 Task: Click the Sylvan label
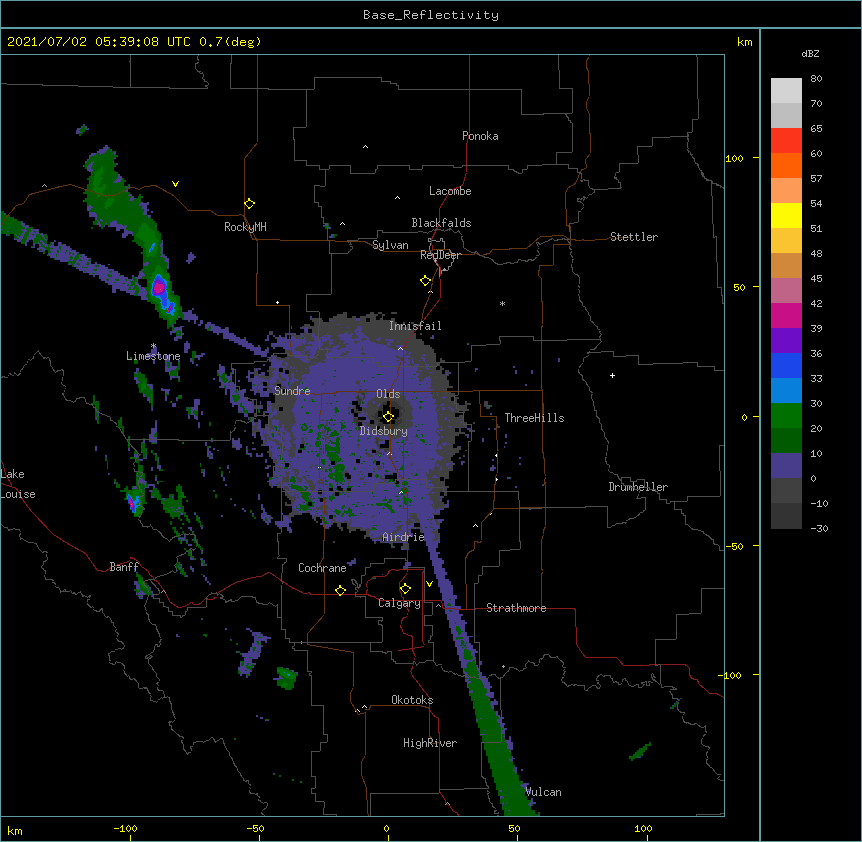click(x=390, y=245)
